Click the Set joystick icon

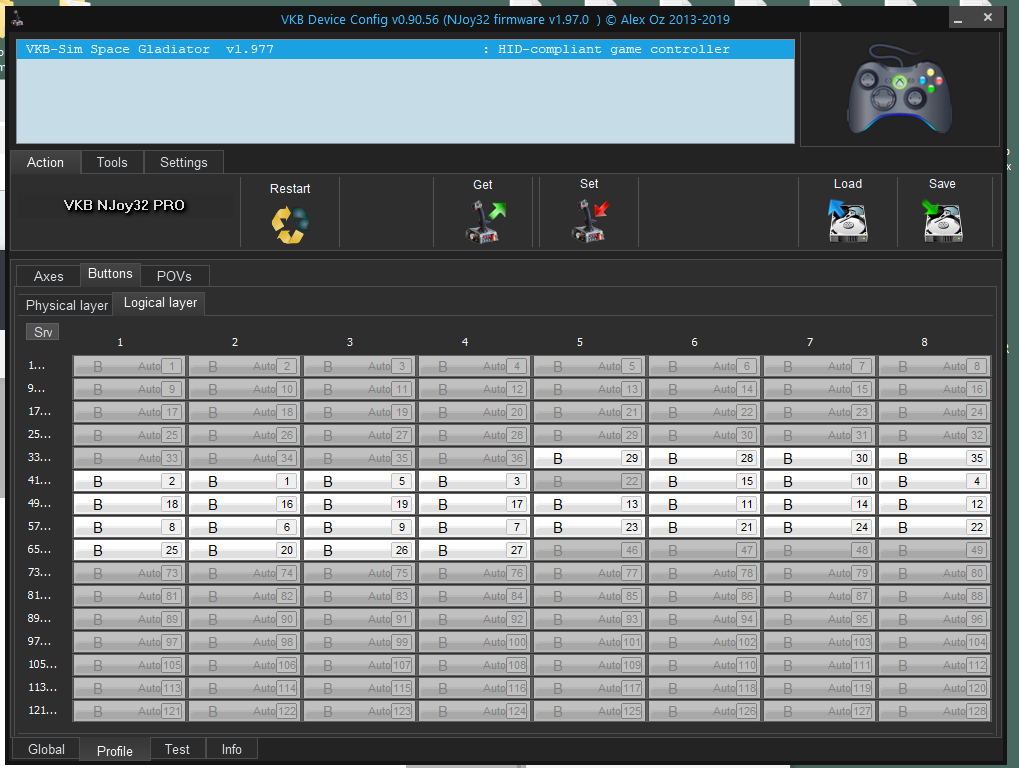coord(589,221)
